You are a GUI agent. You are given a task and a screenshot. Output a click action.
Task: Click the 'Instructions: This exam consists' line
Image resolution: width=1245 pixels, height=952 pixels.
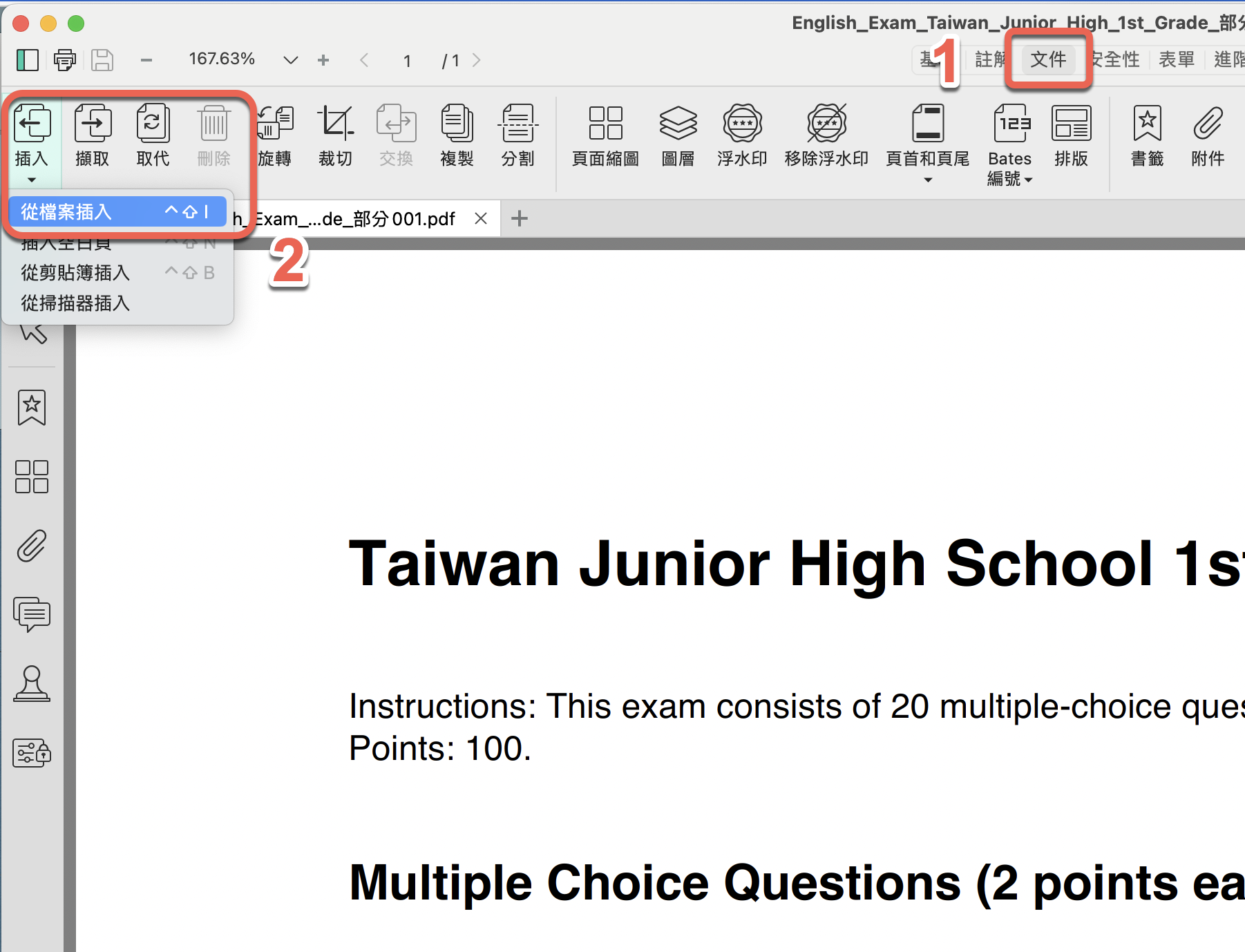797,706
